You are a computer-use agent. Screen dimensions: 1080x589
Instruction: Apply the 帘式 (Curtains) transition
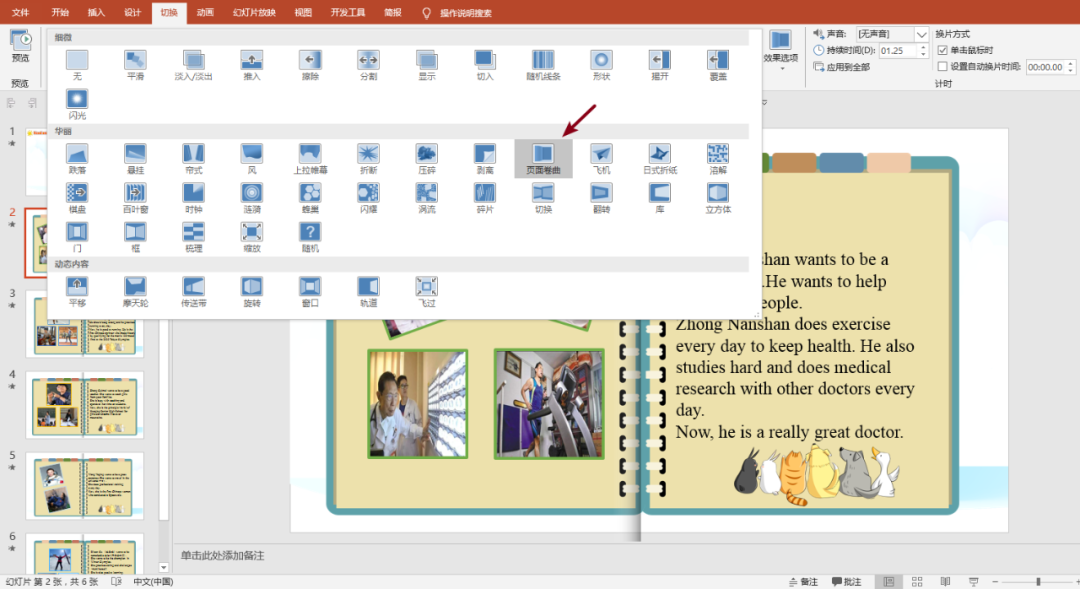click(194, 158)
